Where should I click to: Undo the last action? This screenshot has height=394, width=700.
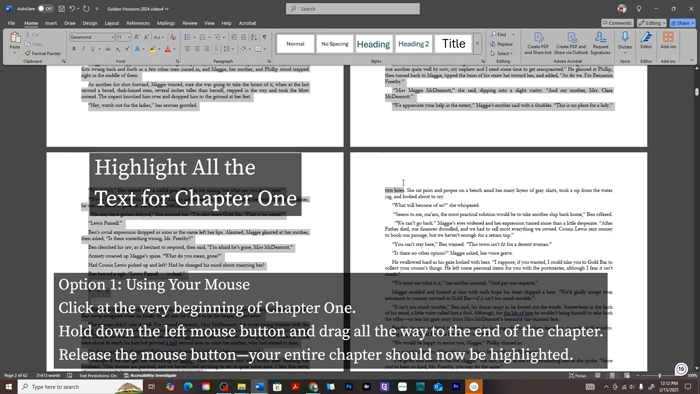tap(72, 8)
